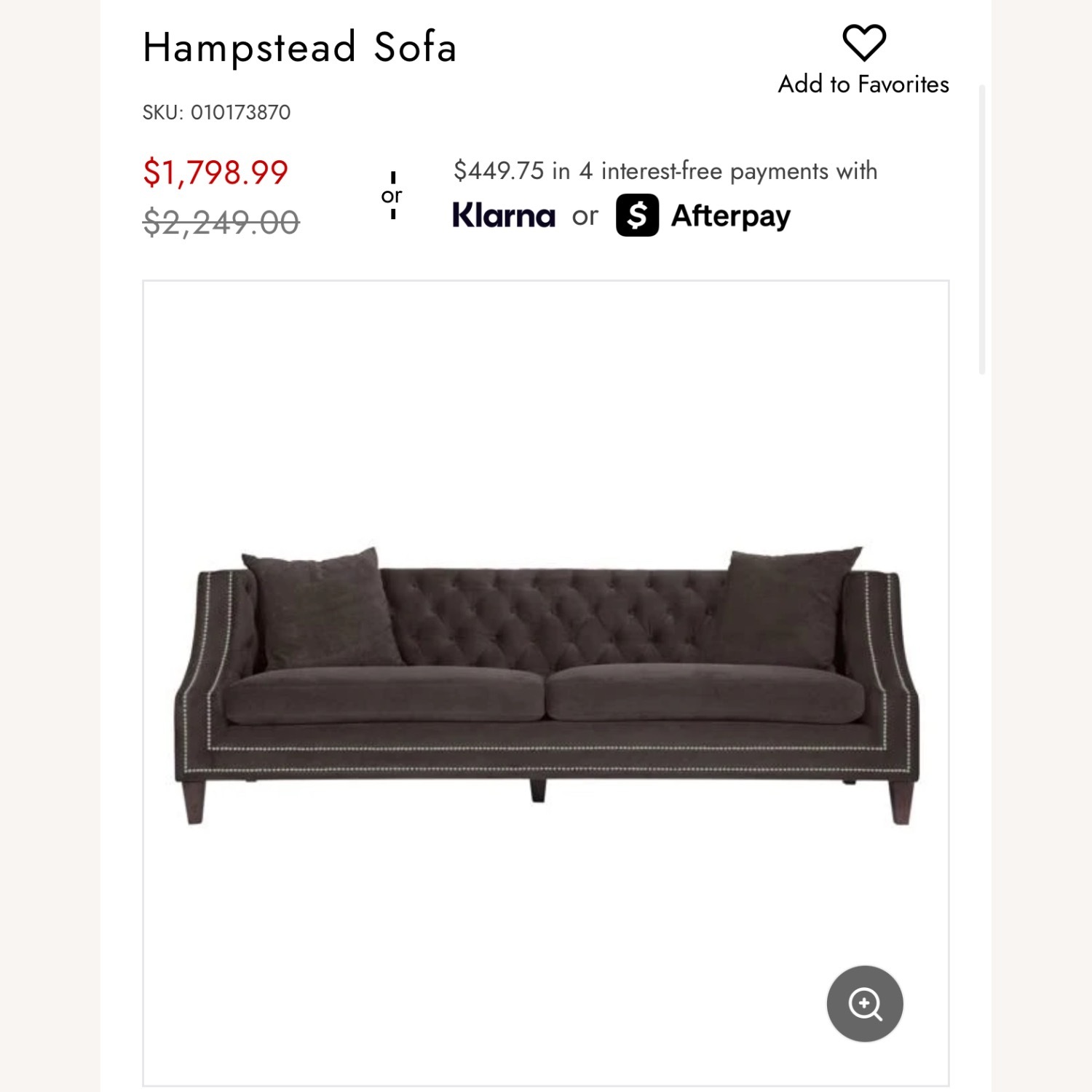This screenshot has width=1092, height=1092.
Task: Click the sofa product photo
Action: 546,692
